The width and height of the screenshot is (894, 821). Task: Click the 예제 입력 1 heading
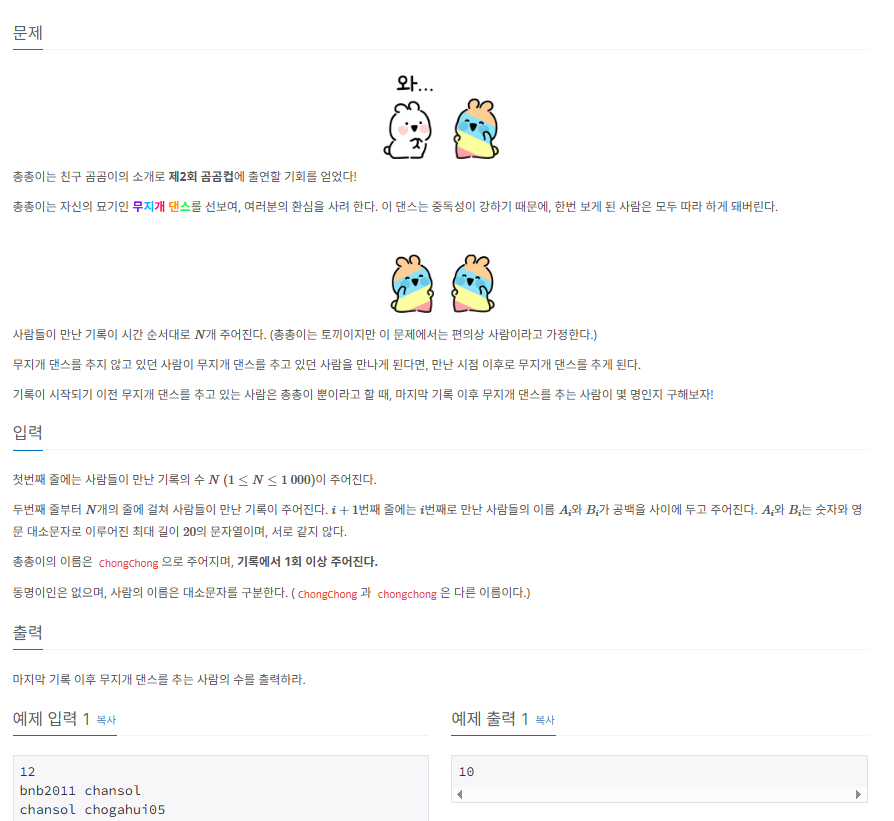(x=51, y=719)
